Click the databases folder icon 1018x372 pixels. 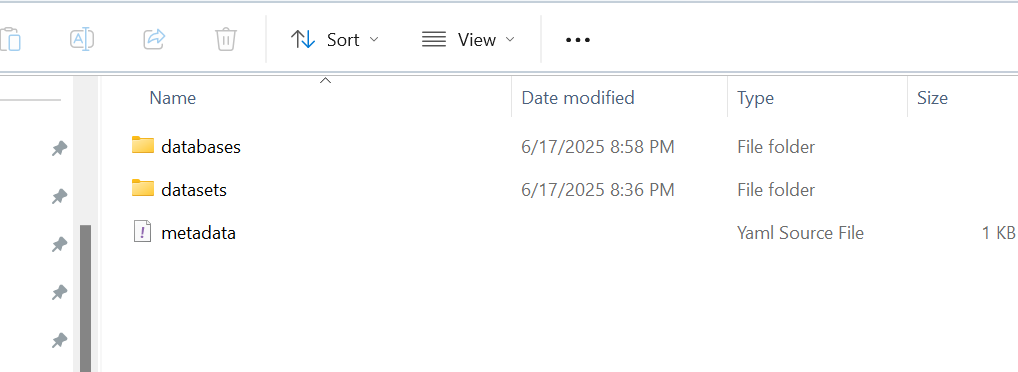[143, 145]
